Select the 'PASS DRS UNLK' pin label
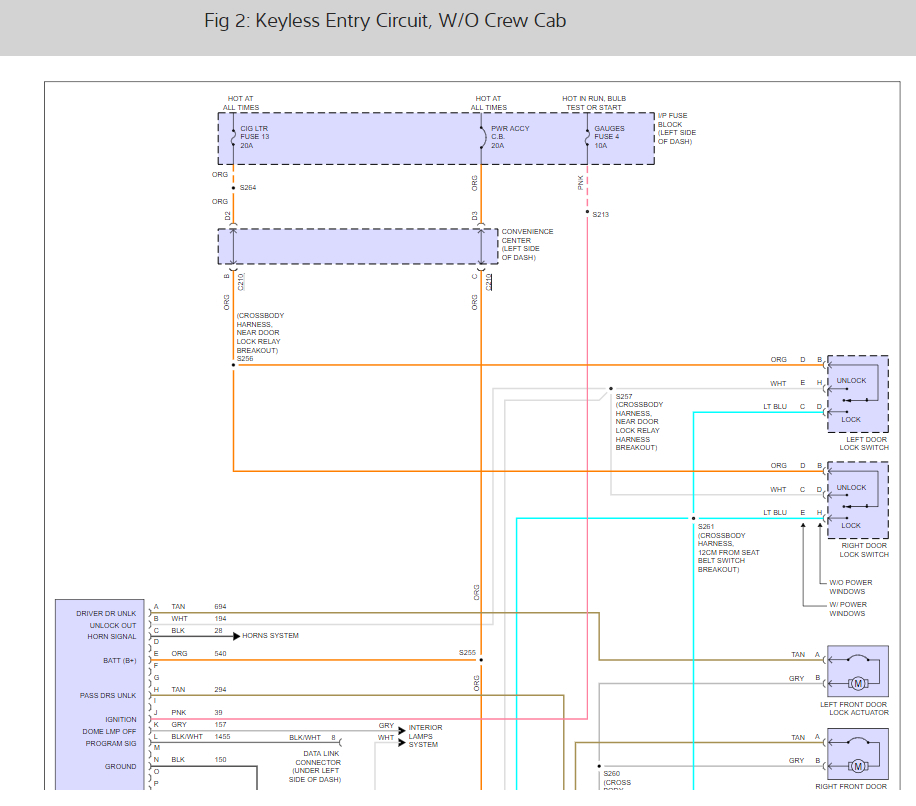Image resolution: width=916 pixels, height=806 pixels. pyautogui.click(x=108, y=696)
